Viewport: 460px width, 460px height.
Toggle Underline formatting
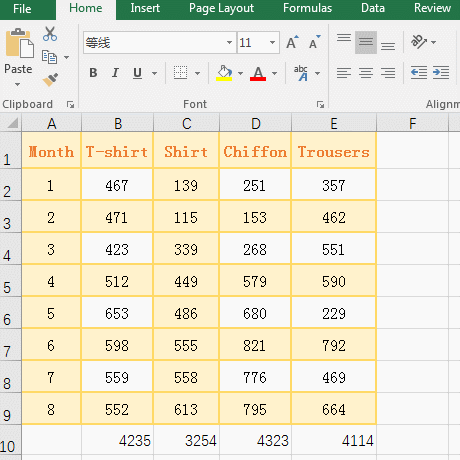click(x=137, y=73)
